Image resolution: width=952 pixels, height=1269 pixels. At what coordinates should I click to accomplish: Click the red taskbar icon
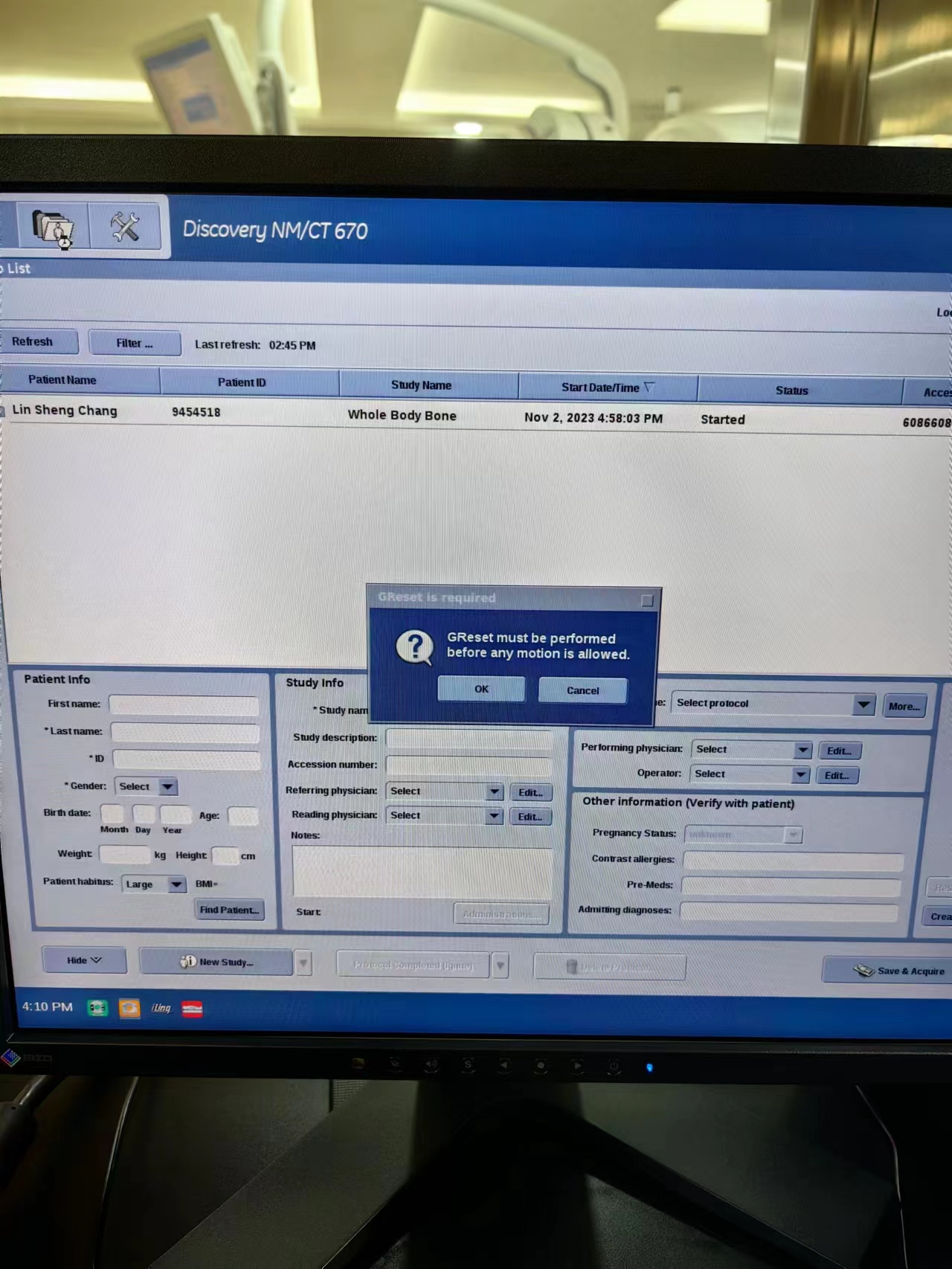click(192, 1009)
